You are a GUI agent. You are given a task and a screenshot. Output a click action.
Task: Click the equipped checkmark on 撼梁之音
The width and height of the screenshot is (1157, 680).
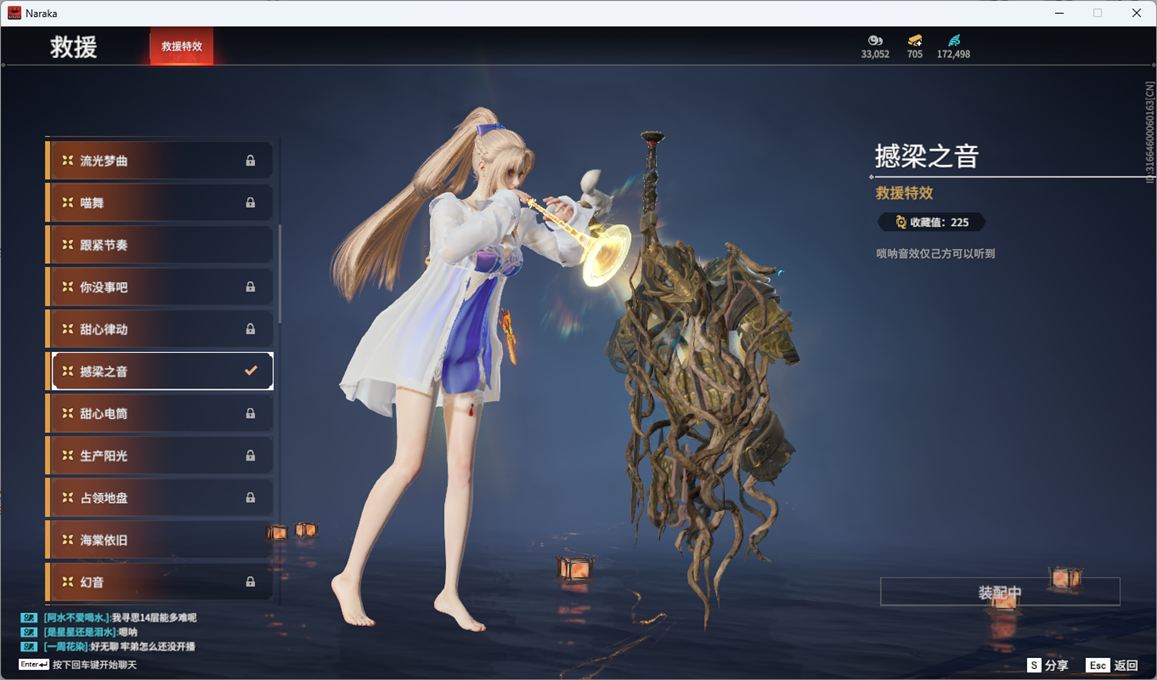click(x=251, y=370)
